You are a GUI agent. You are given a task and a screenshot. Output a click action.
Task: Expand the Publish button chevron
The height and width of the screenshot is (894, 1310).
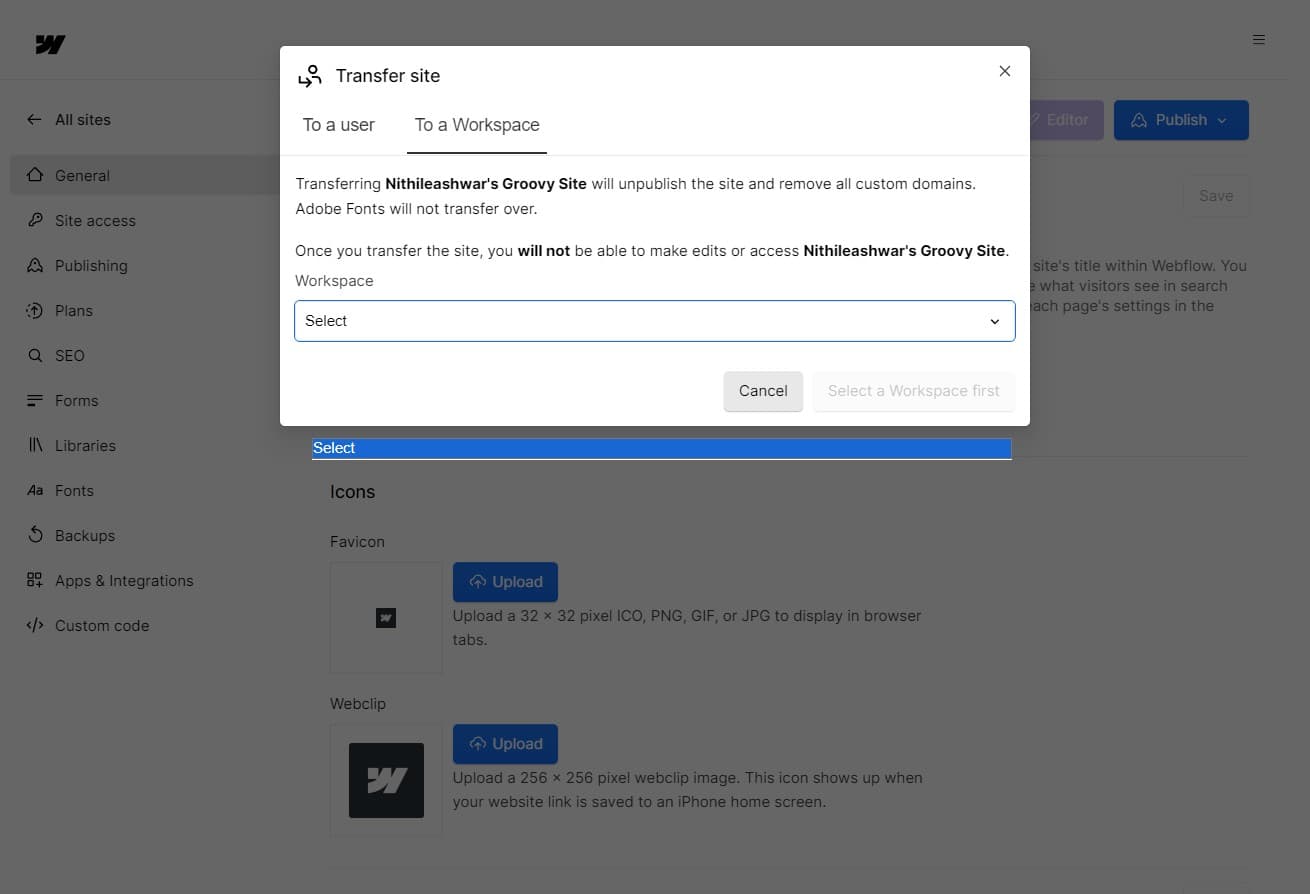(x=1222, y=120)
